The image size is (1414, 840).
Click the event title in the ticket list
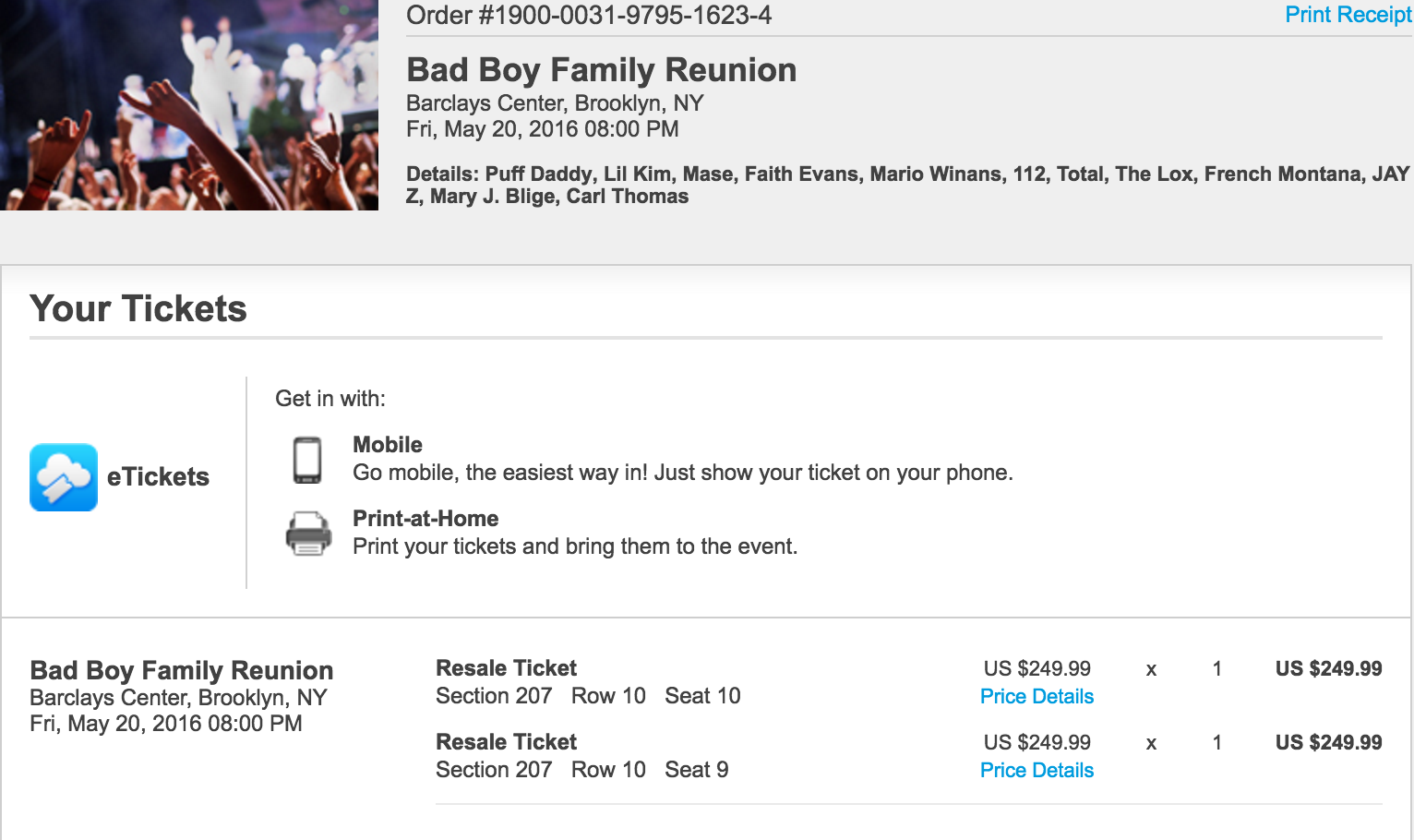(182, 670)
